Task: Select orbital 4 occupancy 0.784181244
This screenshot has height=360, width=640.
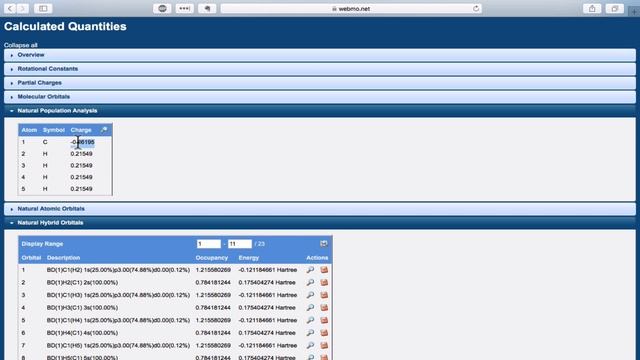Action: click(213, 308)
